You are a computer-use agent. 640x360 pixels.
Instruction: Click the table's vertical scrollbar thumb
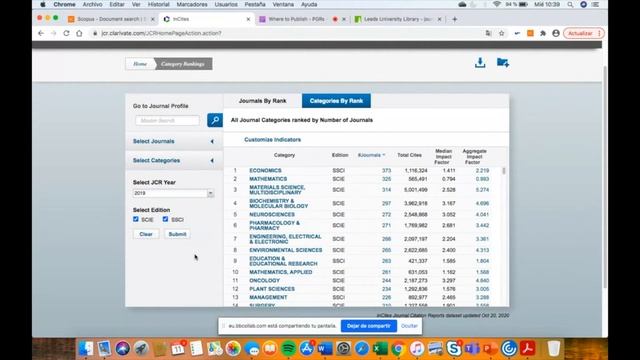(x=504, y=171)
